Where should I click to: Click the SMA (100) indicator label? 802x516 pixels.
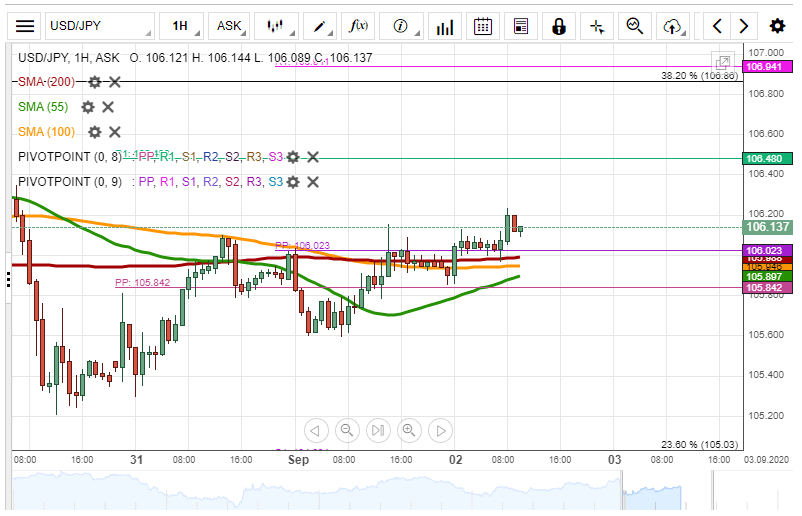[47, 132]
